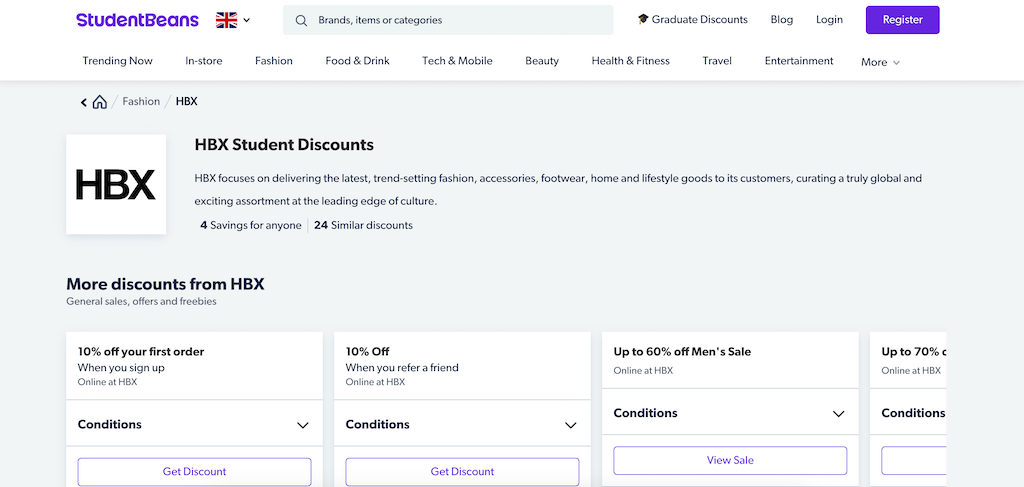Screen dimensions: 1024x487
Task: Get Discount for refer a friend offer
Action: point(462,471)
